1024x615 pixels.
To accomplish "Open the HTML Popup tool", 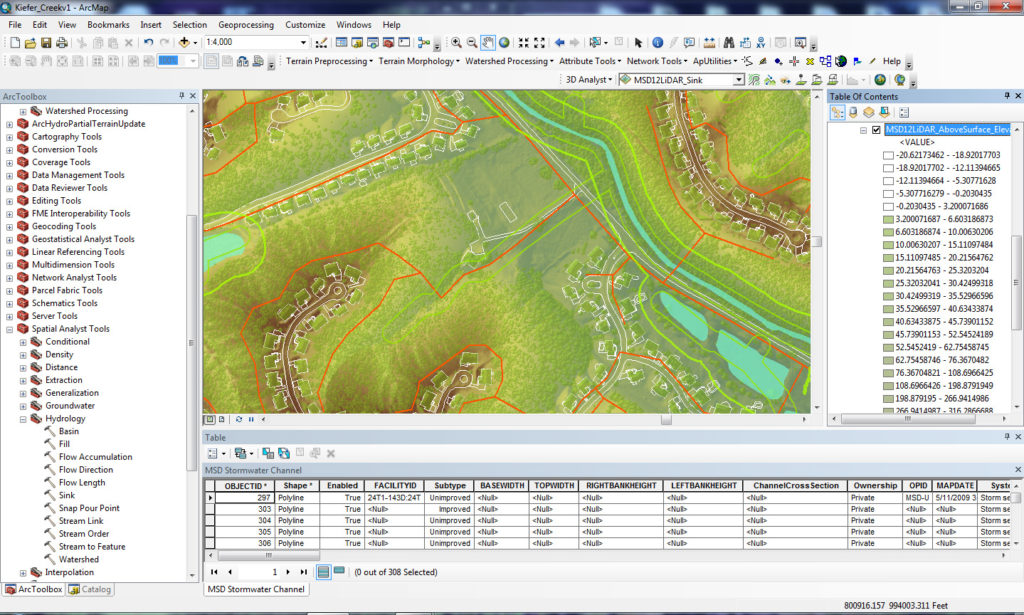I will click(x=689, y=42).
